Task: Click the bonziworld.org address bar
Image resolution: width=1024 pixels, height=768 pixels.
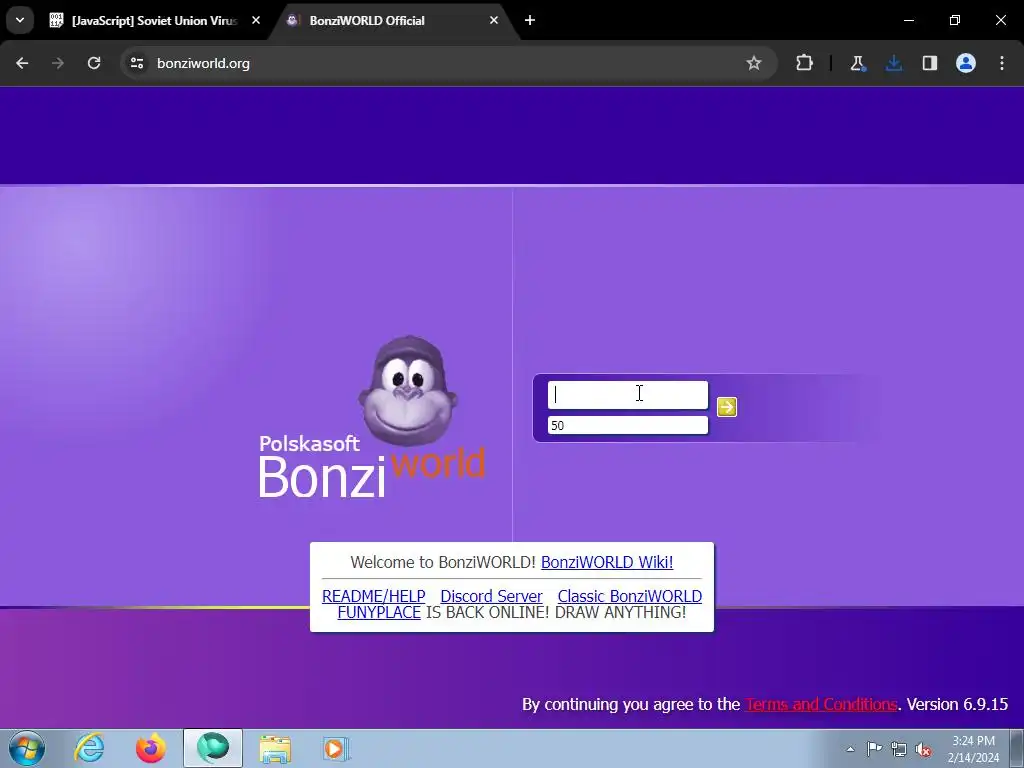Action: coord(447,63)
